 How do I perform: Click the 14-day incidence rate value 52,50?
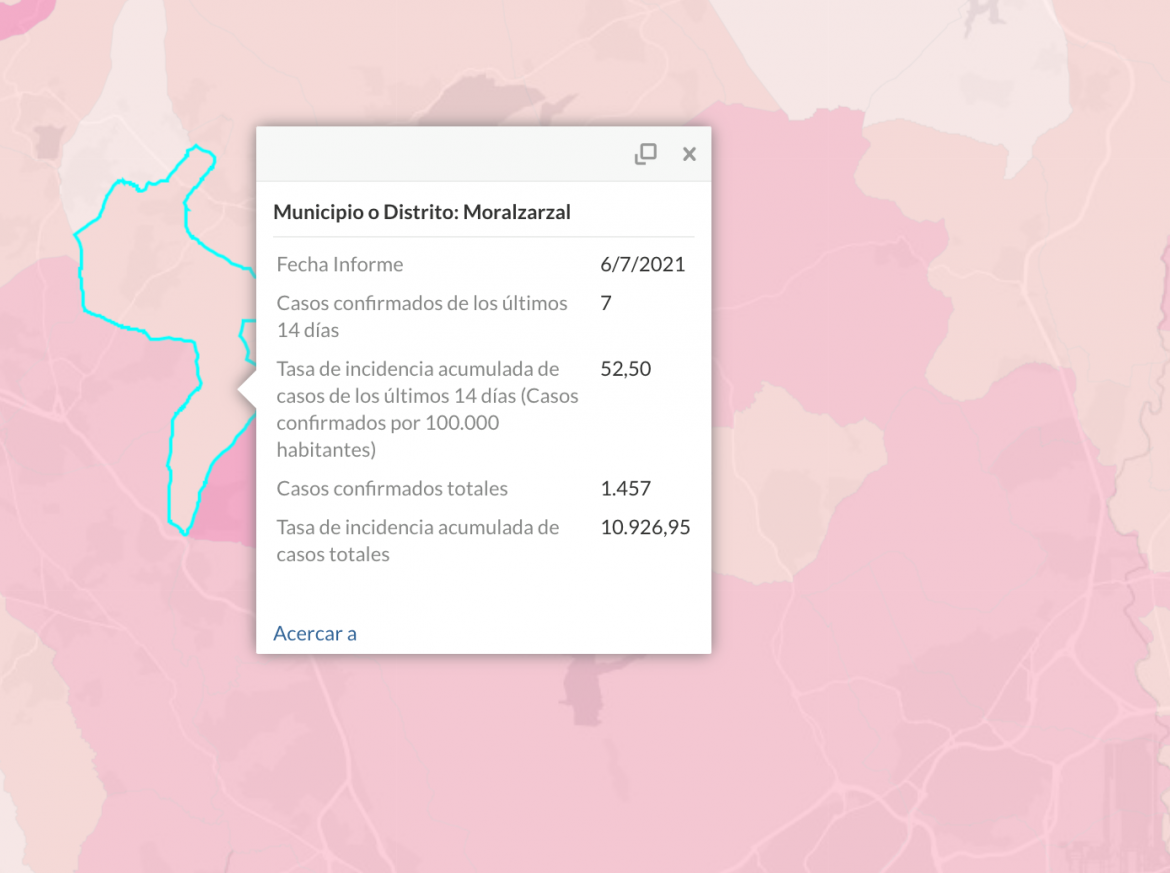[625, 369]
